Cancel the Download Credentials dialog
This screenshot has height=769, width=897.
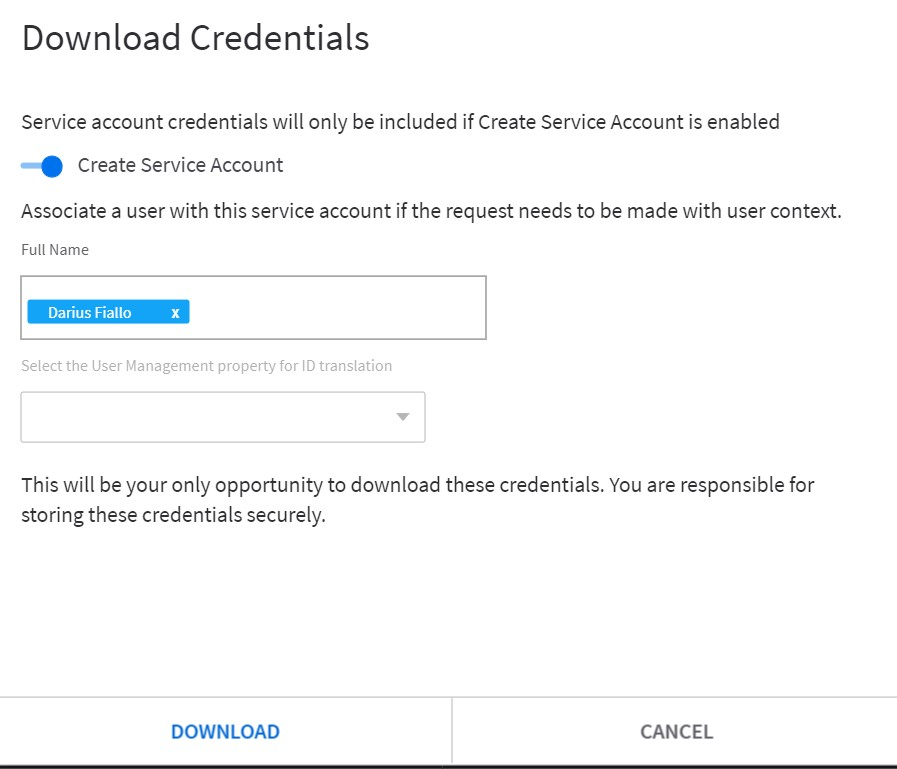point(676,731)
